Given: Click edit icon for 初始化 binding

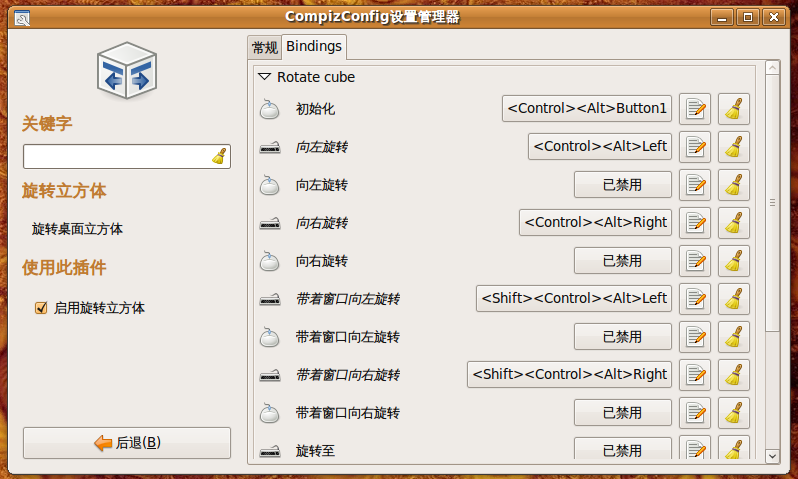Looking at the screenshot, I should click(695, 108).
